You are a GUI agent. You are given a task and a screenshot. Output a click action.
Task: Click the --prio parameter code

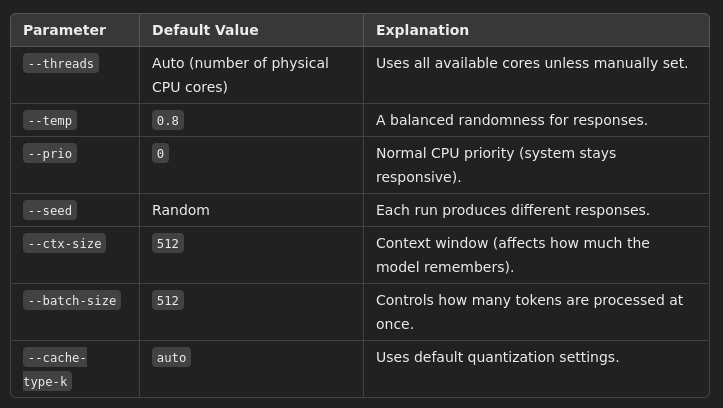pos(50,153)
